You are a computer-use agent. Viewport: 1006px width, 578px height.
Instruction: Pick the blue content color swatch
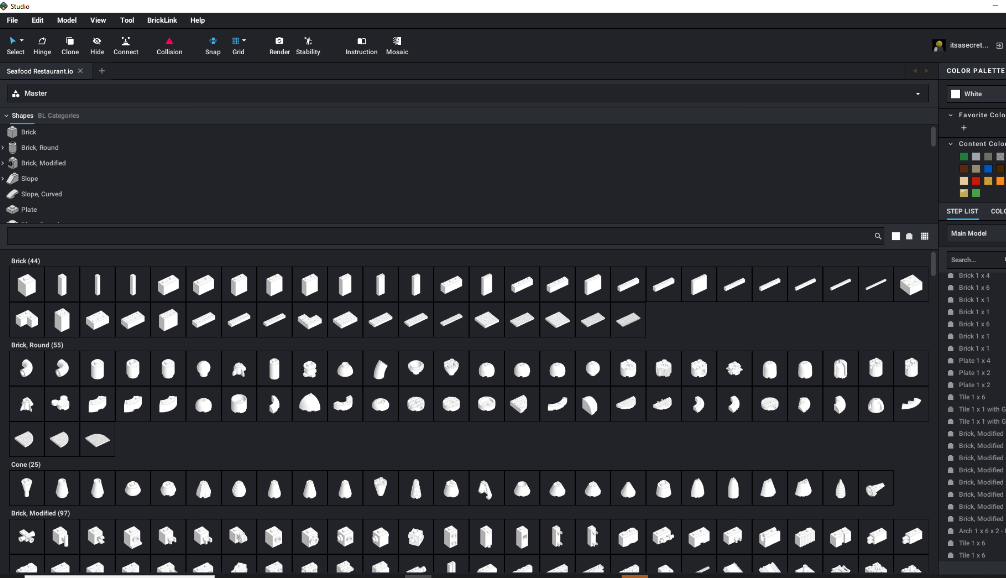988,169
